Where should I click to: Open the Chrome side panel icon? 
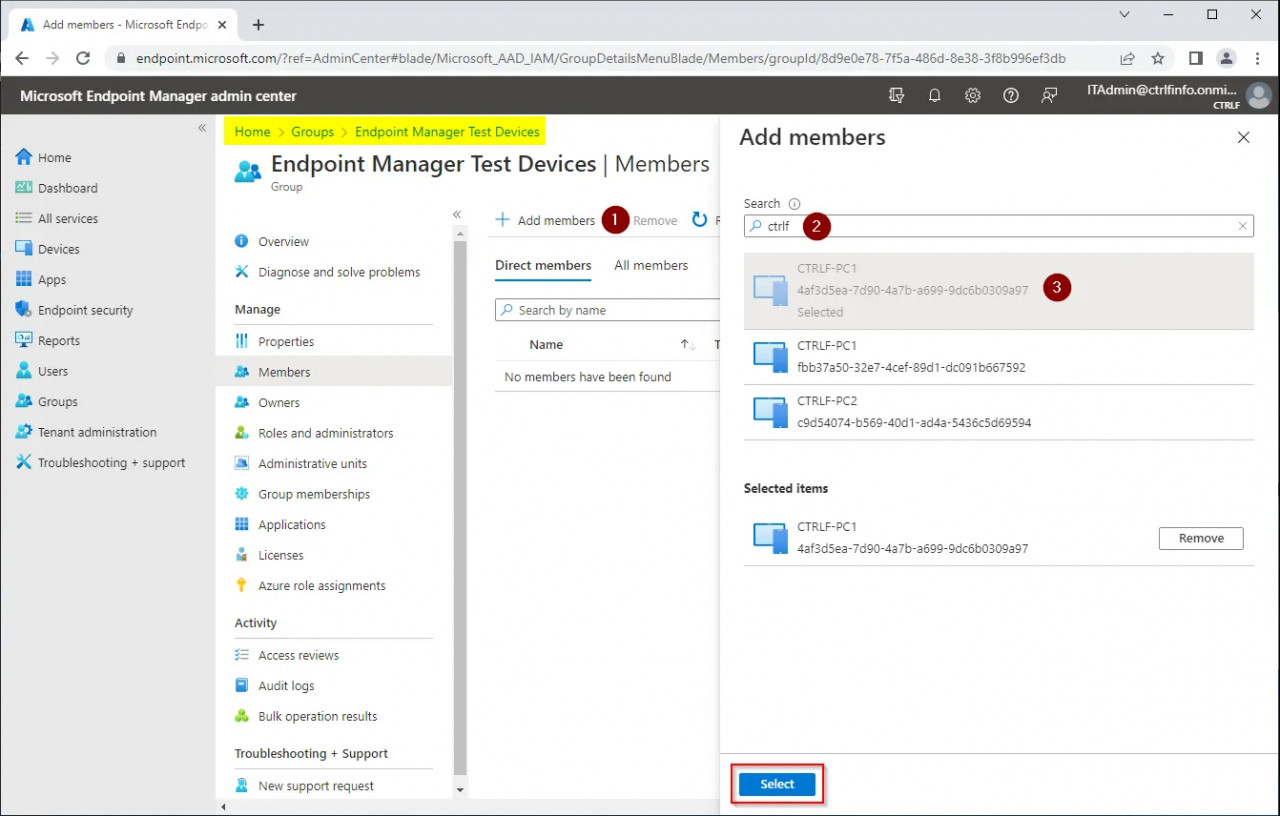1195,58
